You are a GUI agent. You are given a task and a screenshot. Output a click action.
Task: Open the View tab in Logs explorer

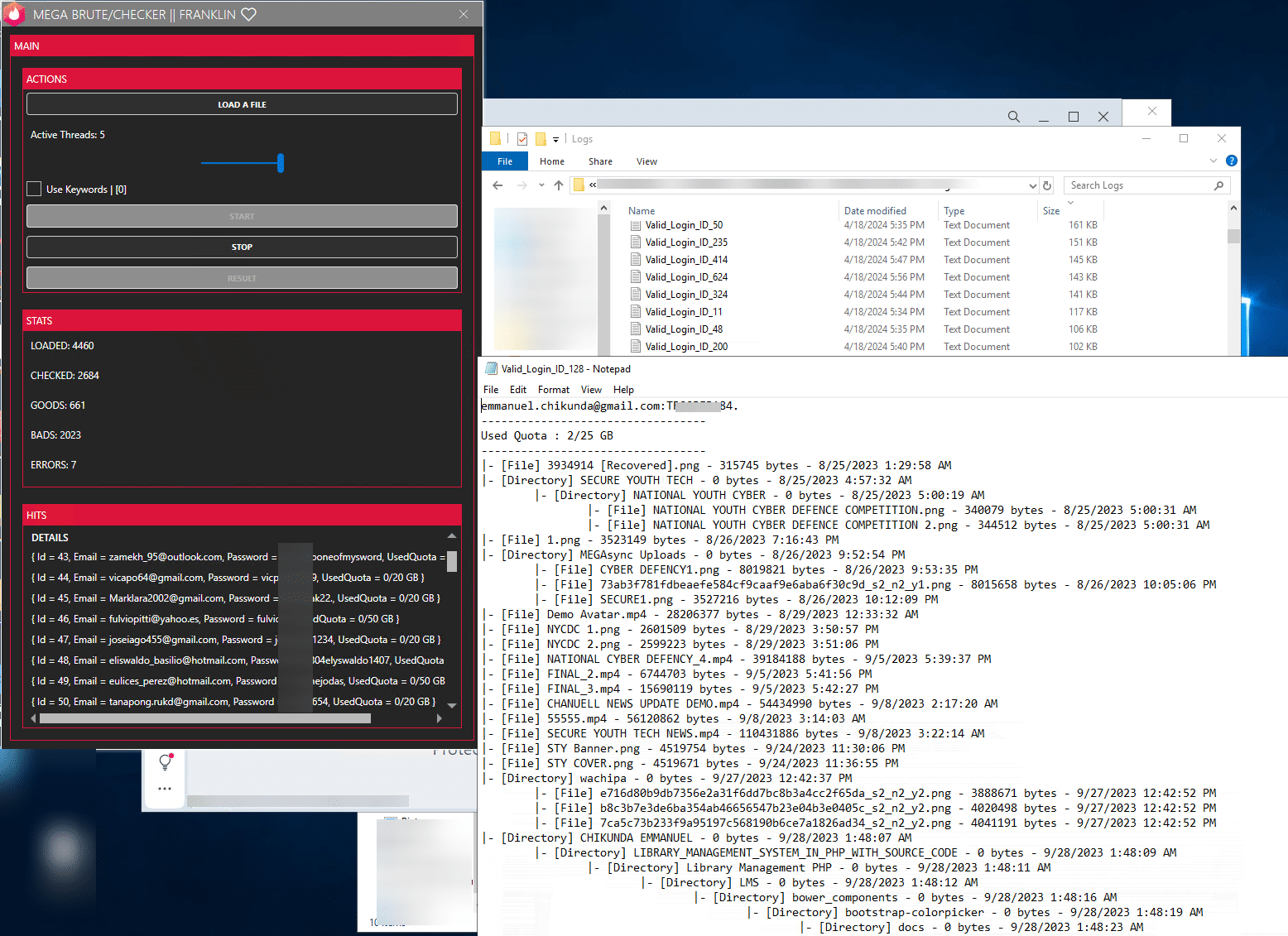[646, 161]
